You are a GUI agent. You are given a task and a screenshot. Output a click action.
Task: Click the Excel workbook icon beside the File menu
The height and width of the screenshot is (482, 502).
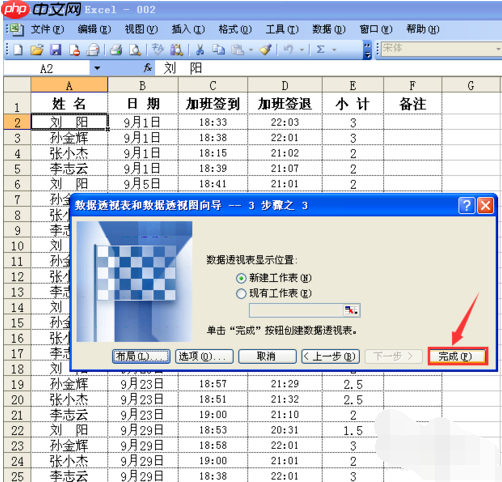(16, 29)
